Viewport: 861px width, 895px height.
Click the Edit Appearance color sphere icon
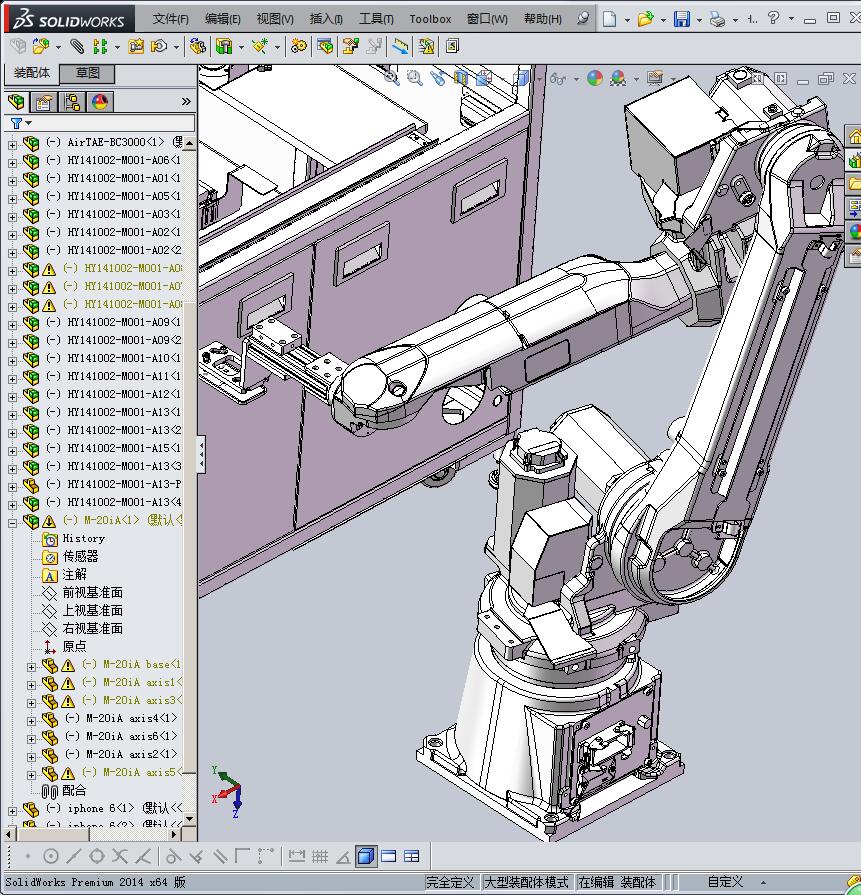595,78
